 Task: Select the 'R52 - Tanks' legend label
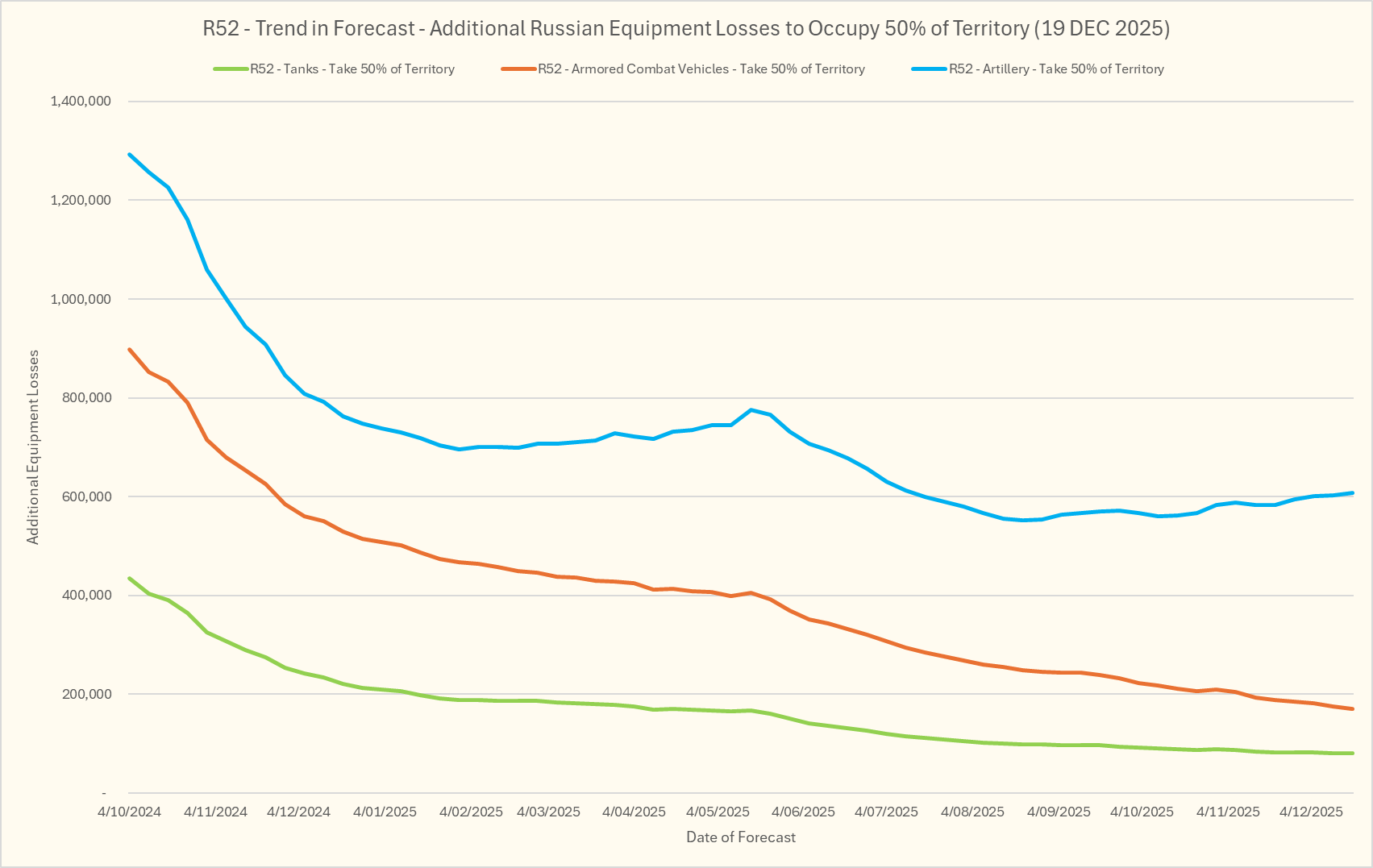[352, 69]
